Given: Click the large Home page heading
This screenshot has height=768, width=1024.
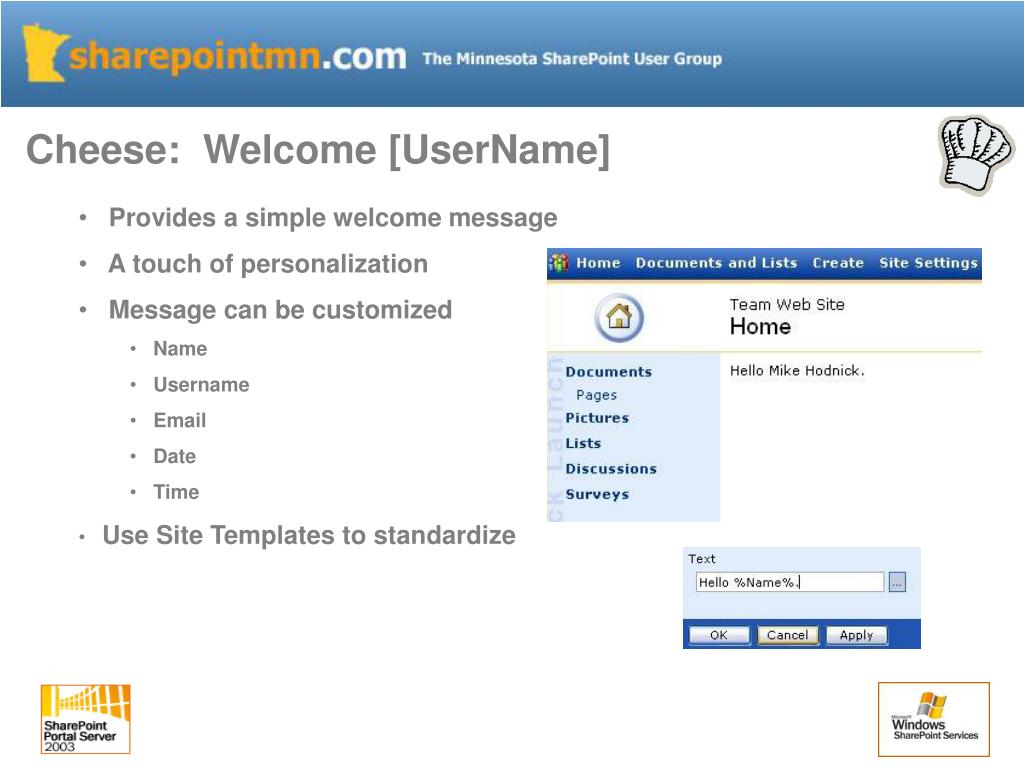Looking at the screenshot, I should pyautogui.click(x=760, y=327).
